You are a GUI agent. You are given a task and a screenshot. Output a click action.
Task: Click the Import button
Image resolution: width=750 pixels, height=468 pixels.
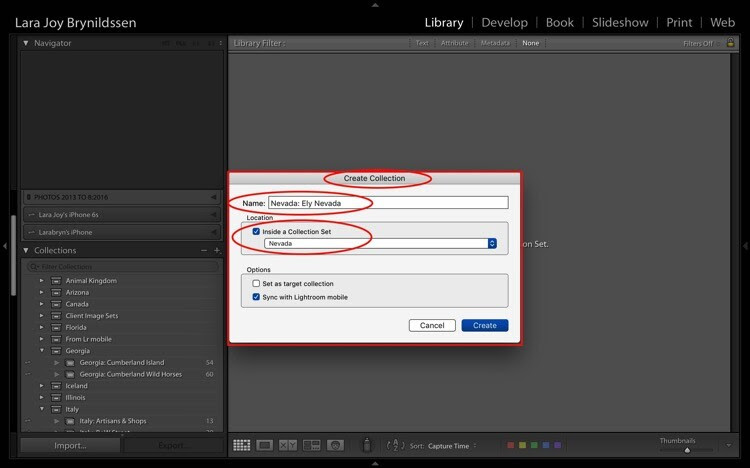point(70,446)
